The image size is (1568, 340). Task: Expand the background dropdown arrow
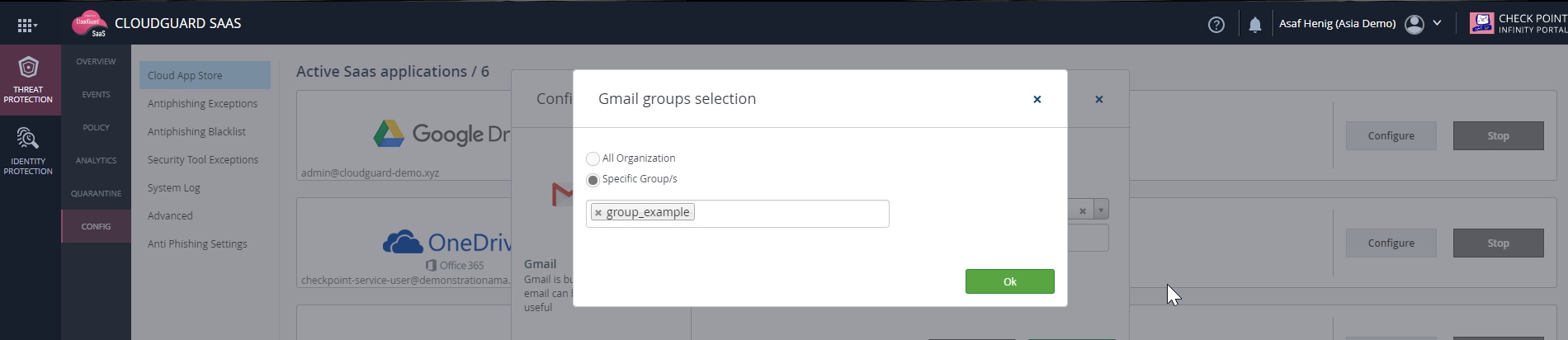point(1101,210)
